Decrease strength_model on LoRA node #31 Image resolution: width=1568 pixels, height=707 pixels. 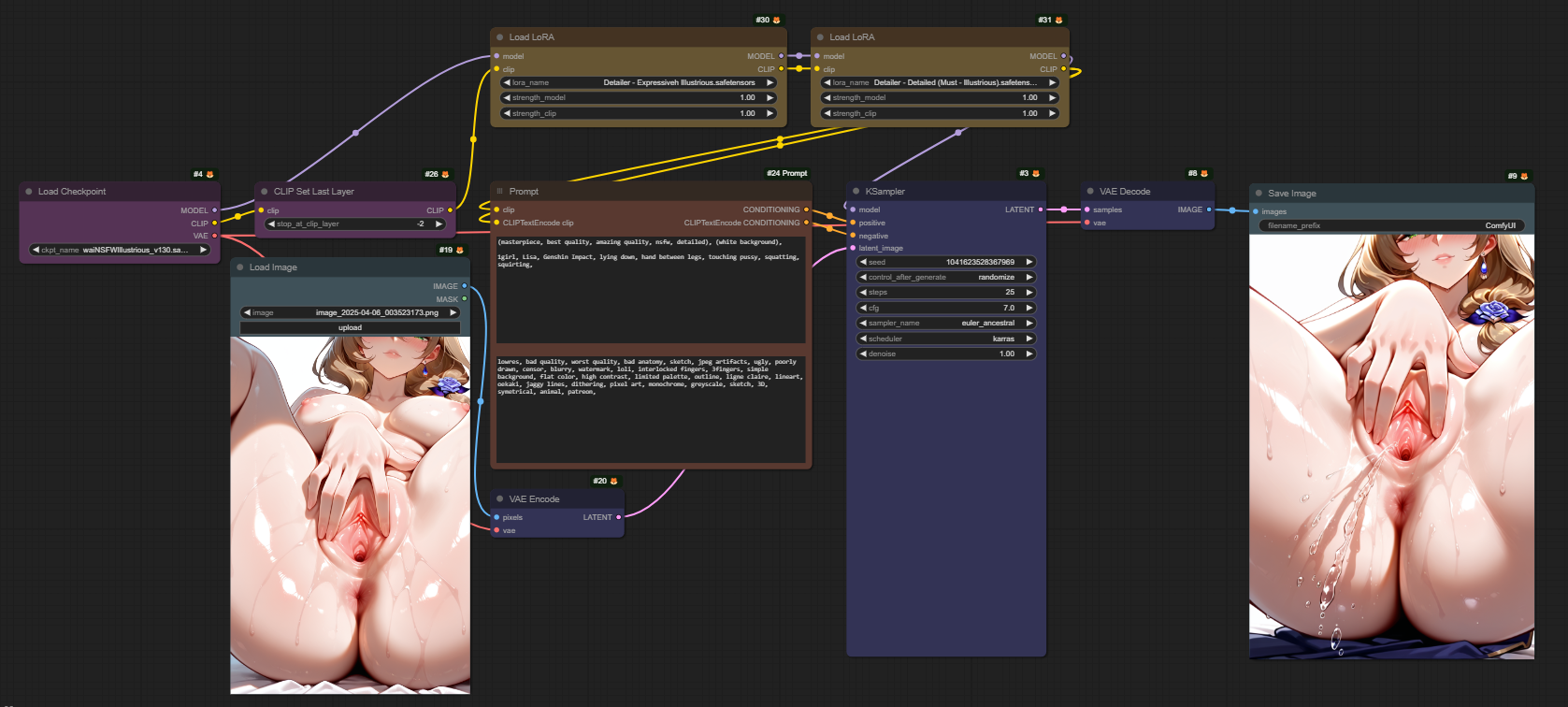[827, 97]
